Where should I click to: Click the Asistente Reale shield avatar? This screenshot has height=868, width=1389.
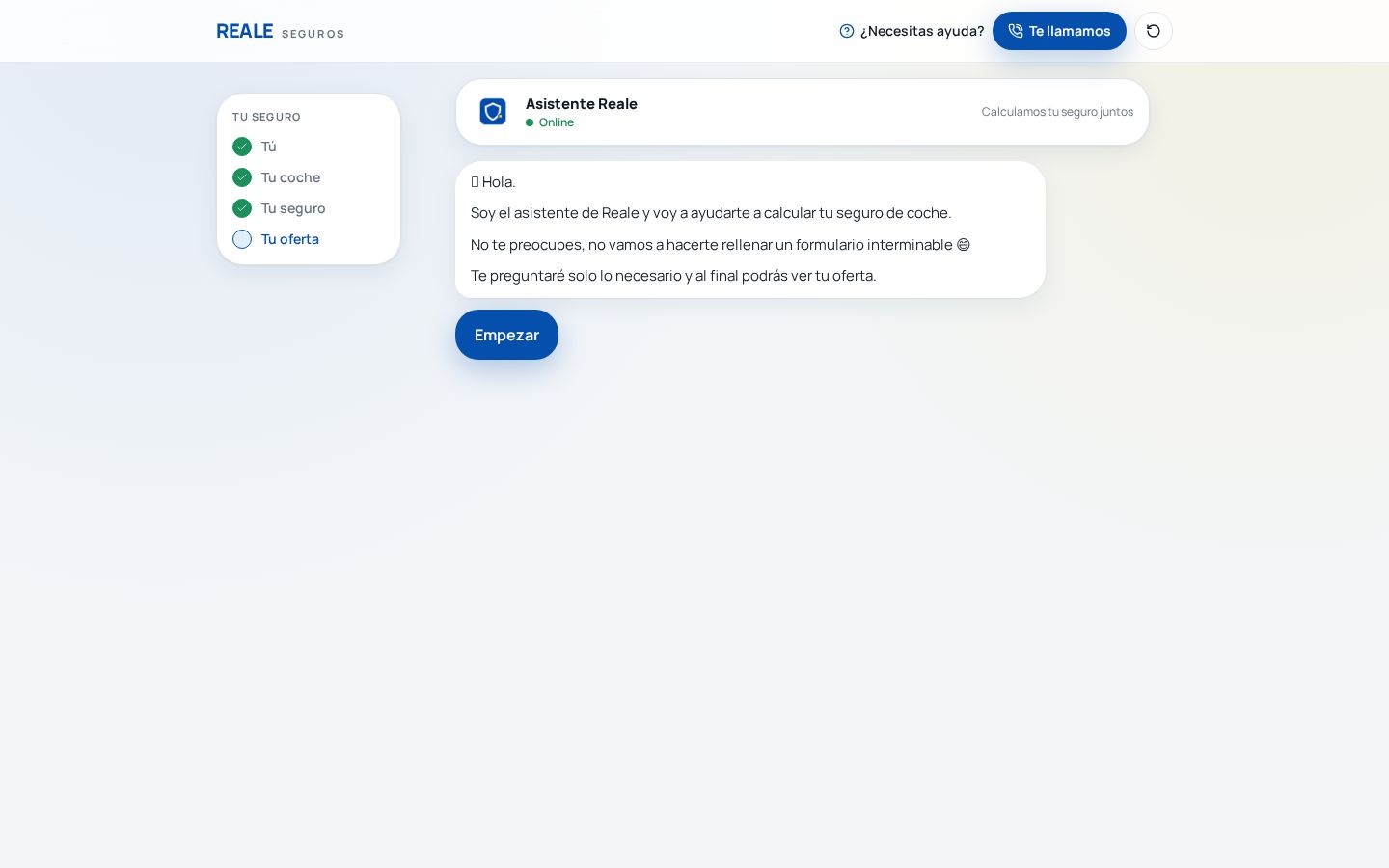click(x=493, y=112)
